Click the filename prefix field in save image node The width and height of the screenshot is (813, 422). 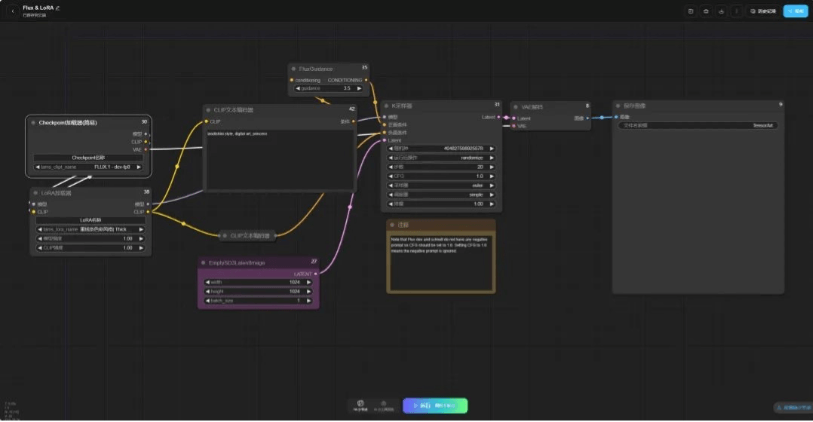click(698, 126)
